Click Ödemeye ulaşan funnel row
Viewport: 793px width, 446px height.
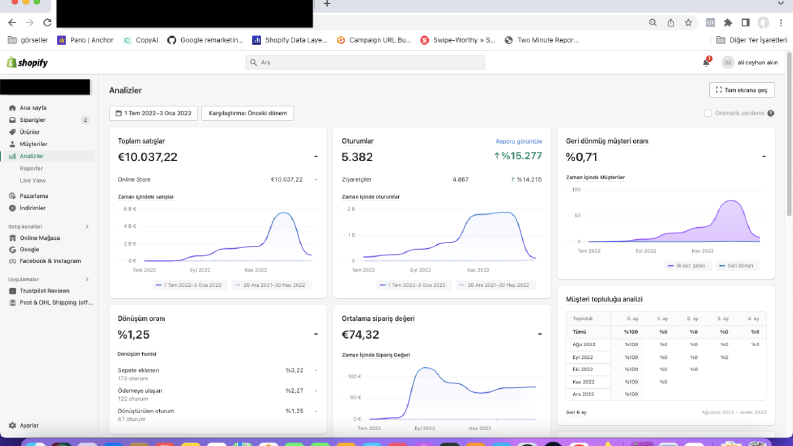point(218,394)
